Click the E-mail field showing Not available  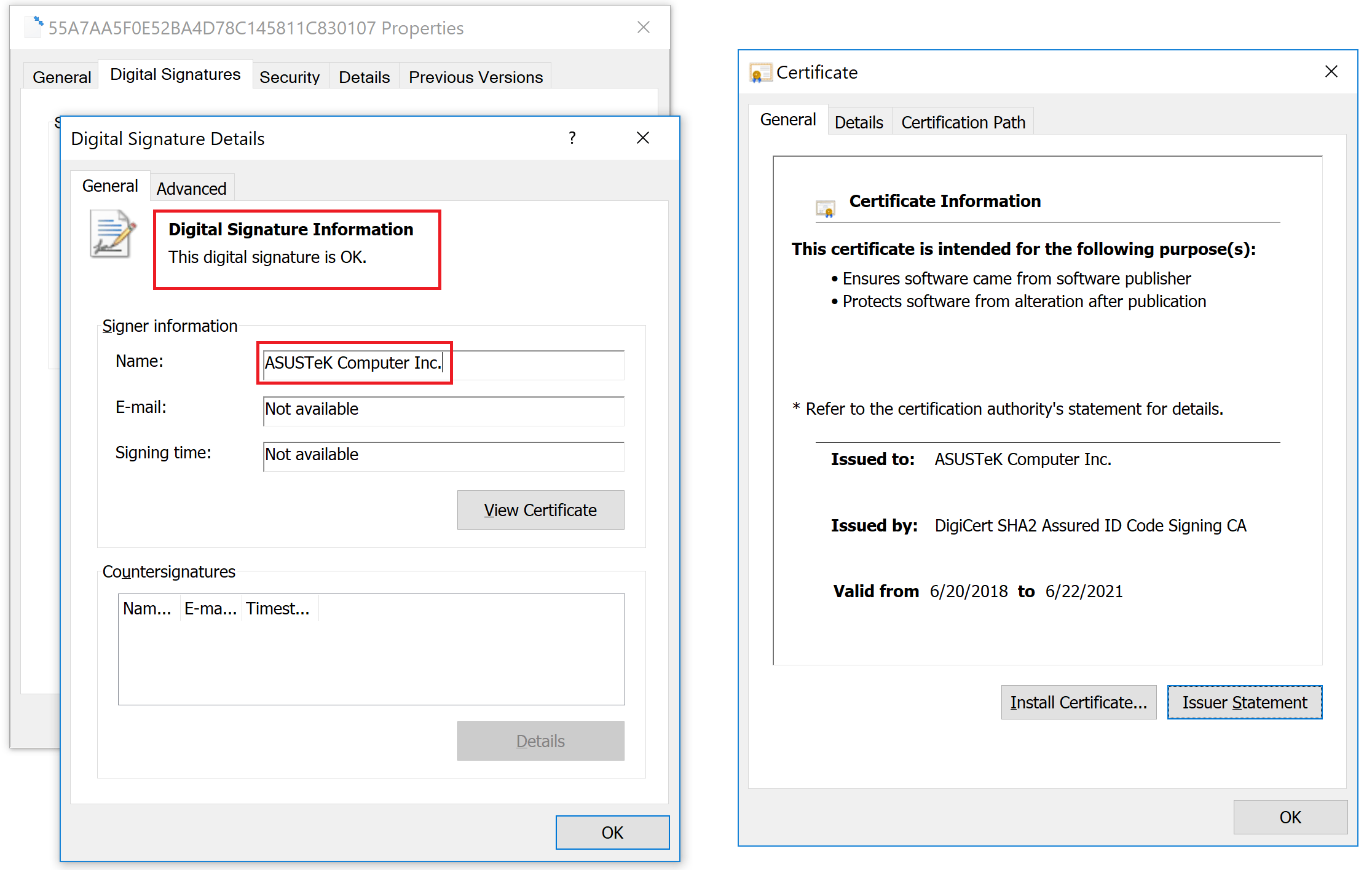tap(440, 408)
